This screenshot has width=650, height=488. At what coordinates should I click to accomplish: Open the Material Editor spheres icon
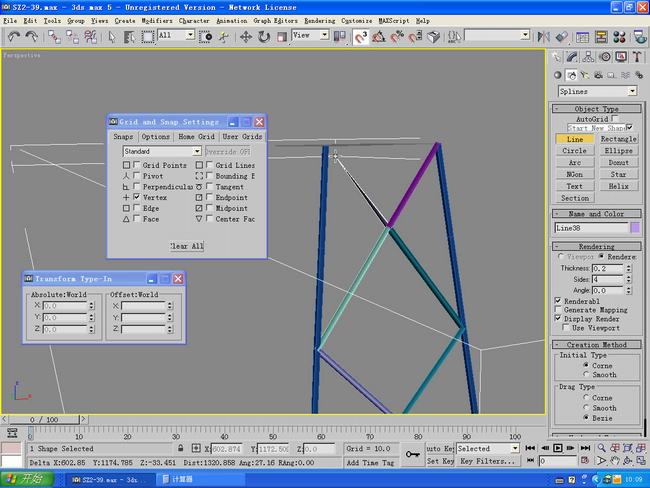pos(619,37)
